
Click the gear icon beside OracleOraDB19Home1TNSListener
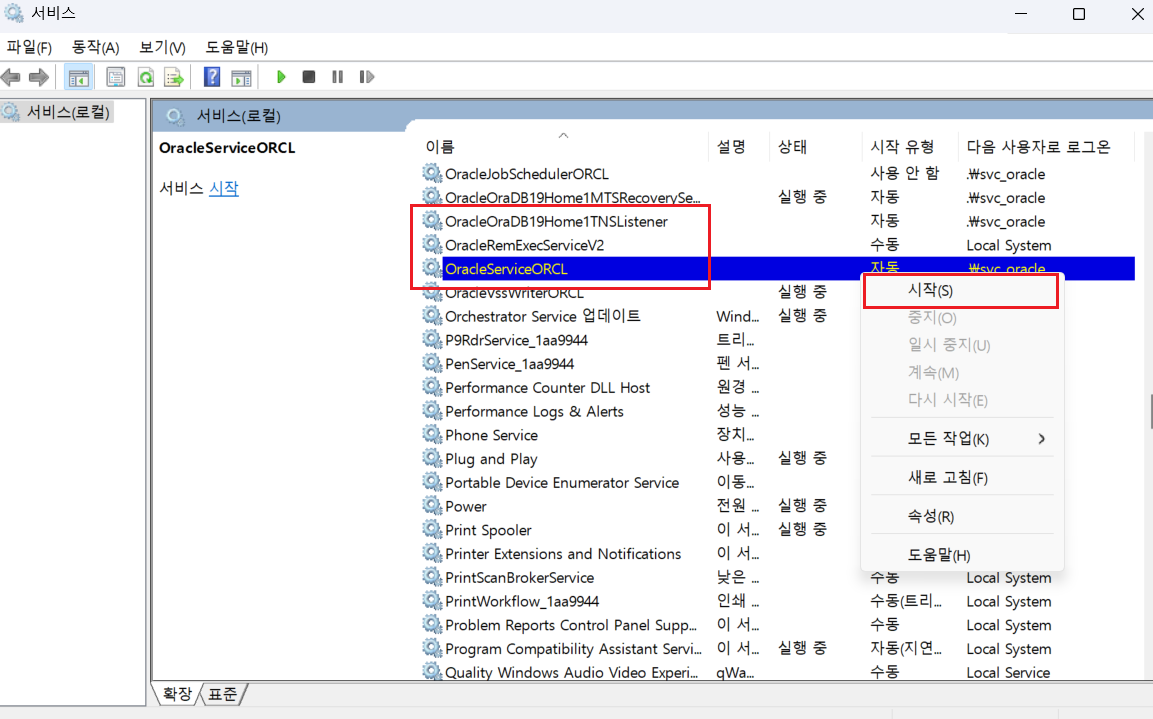tap(432, 221)
